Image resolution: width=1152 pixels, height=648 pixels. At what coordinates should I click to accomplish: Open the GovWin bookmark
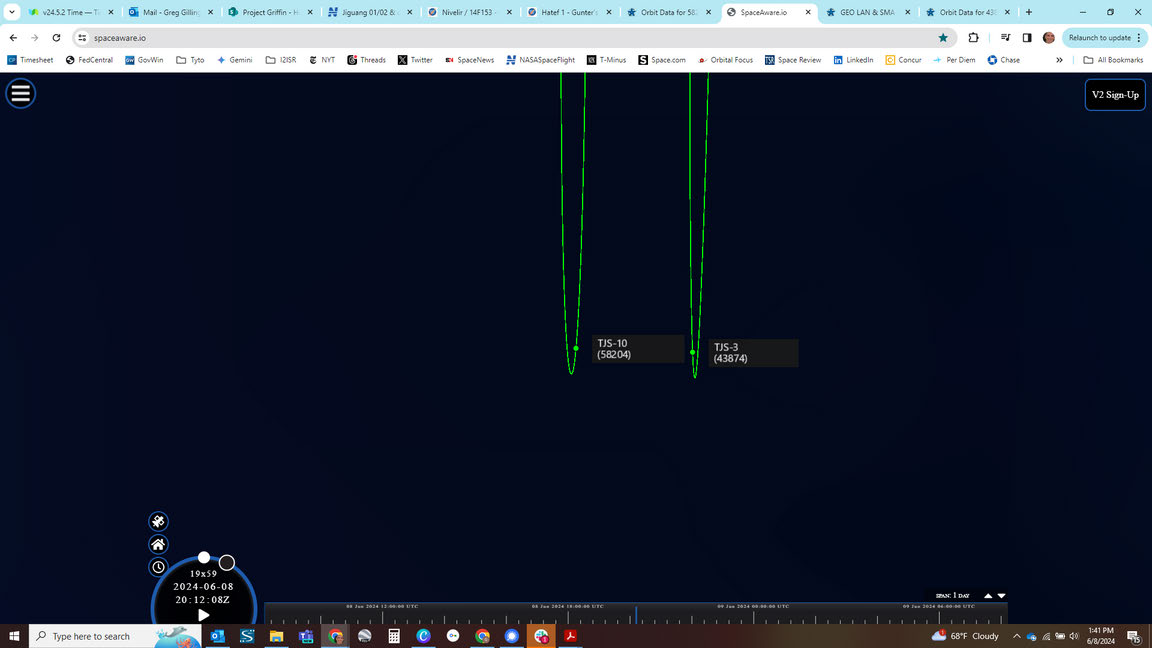pos(144,60)
